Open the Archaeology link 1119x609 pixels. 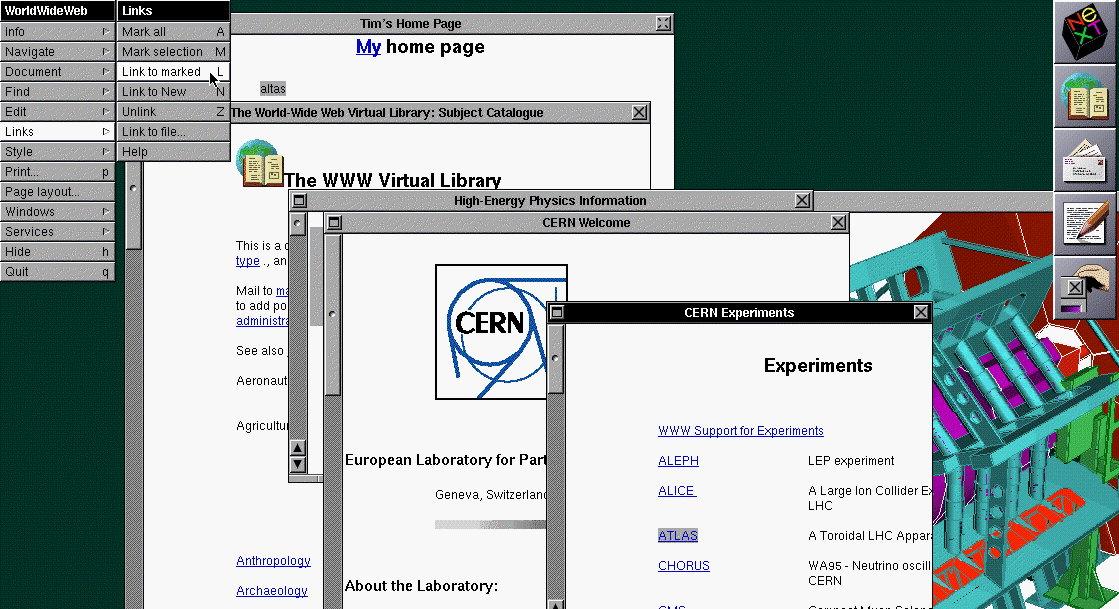[272, 590]
